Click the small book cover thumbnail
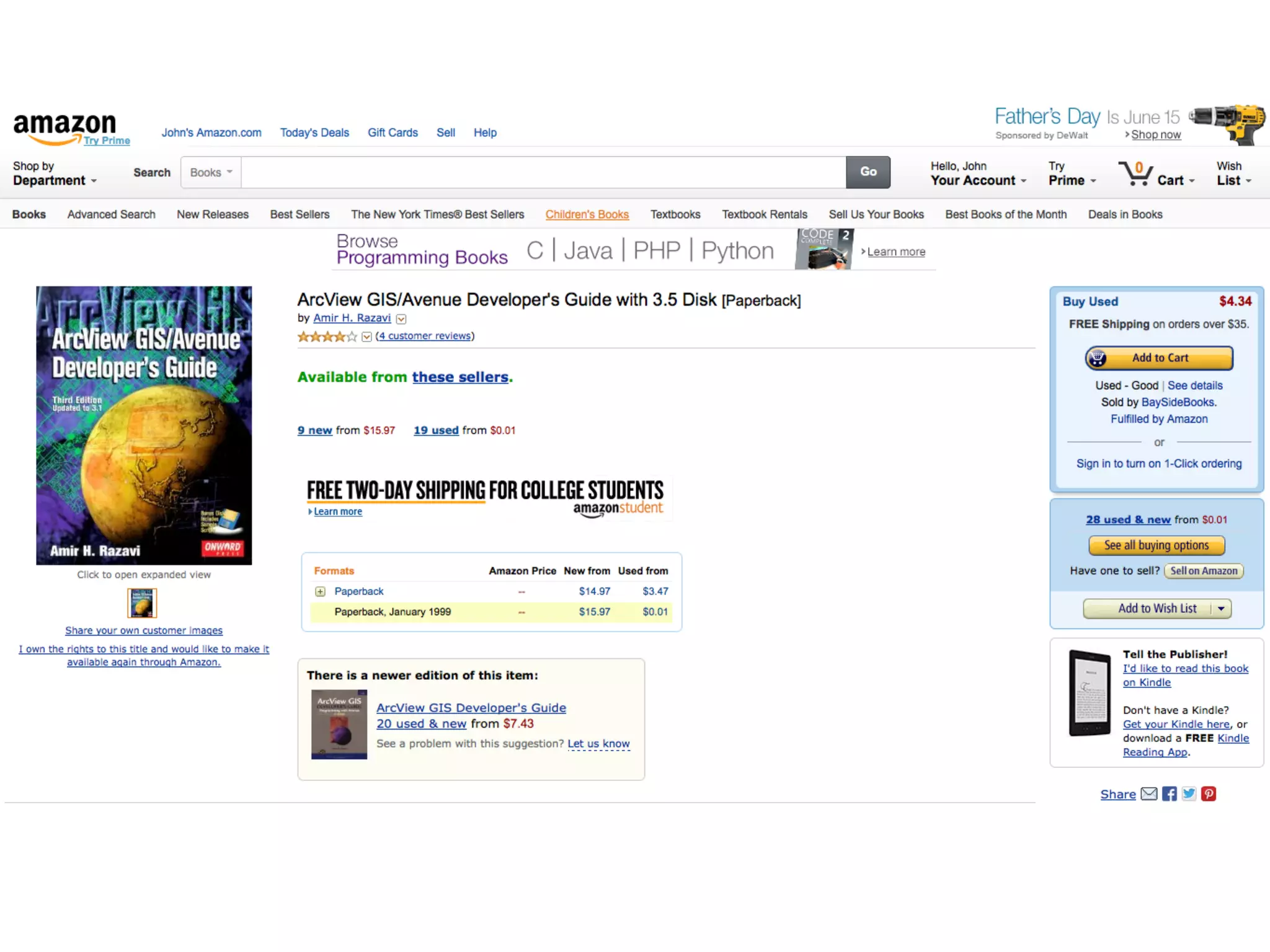1270x952 pixels. pyautogui.click(x=142, y=603)
